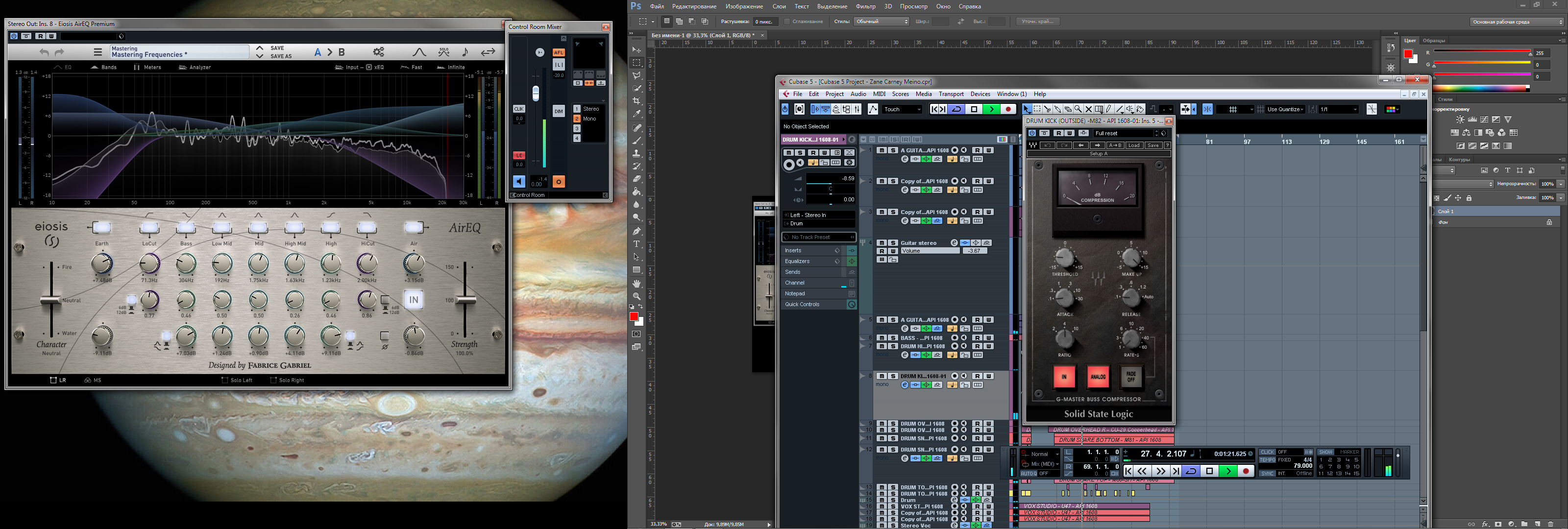Open the Touch automation mode dropdown

pyautogui.click(x=902, y=109)
